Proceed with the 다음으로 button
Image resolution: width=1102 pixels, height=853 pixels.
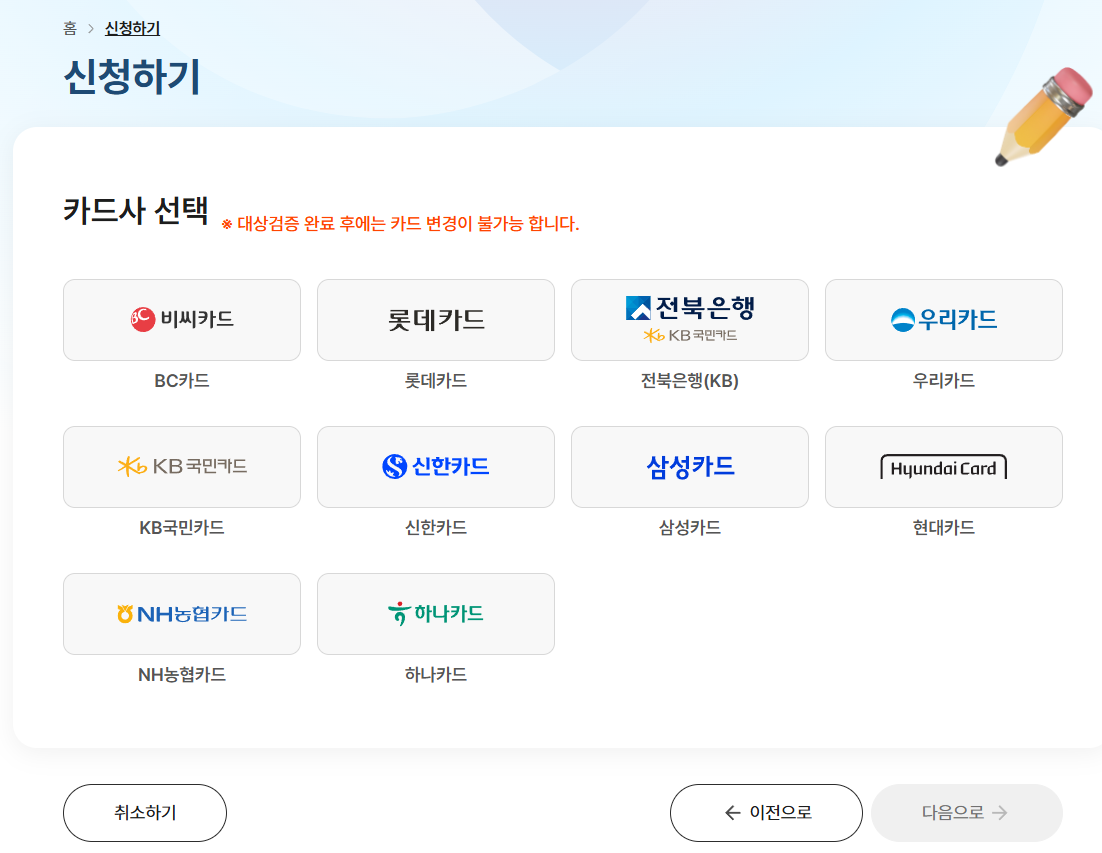tap(966, 813)
